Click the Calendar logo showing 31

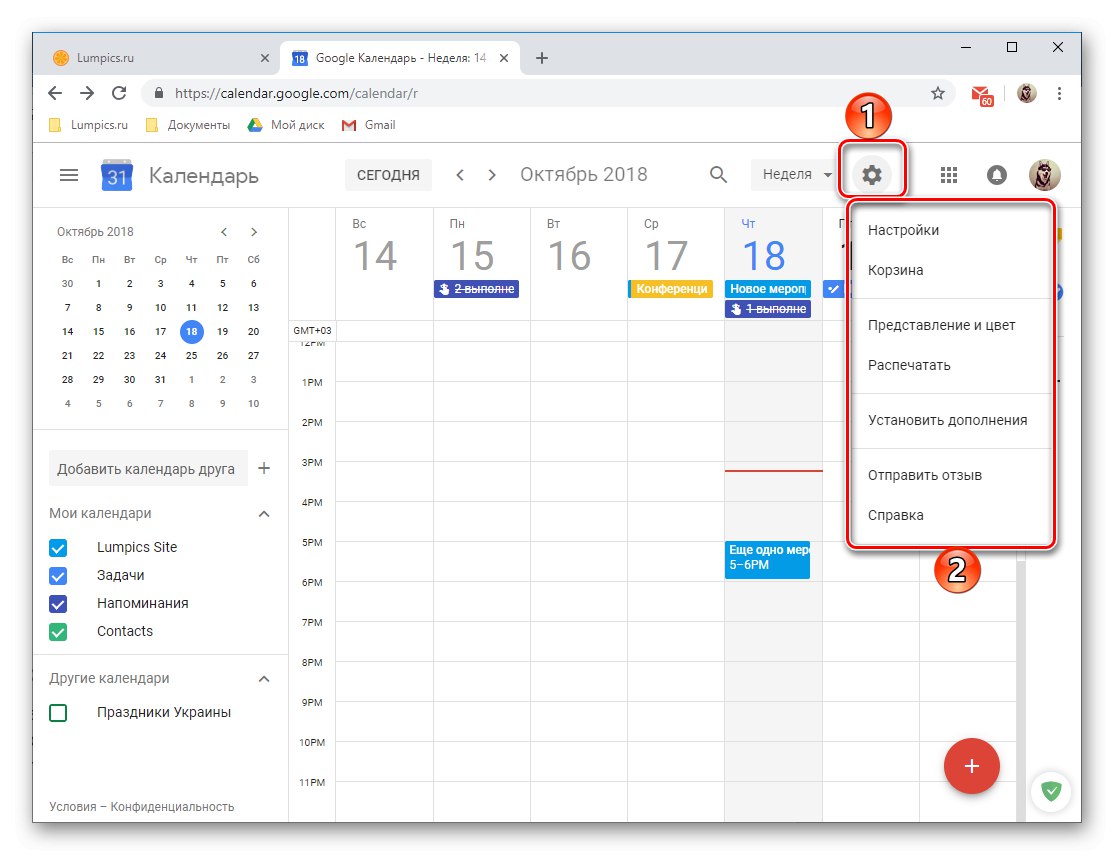click(117, 175)
